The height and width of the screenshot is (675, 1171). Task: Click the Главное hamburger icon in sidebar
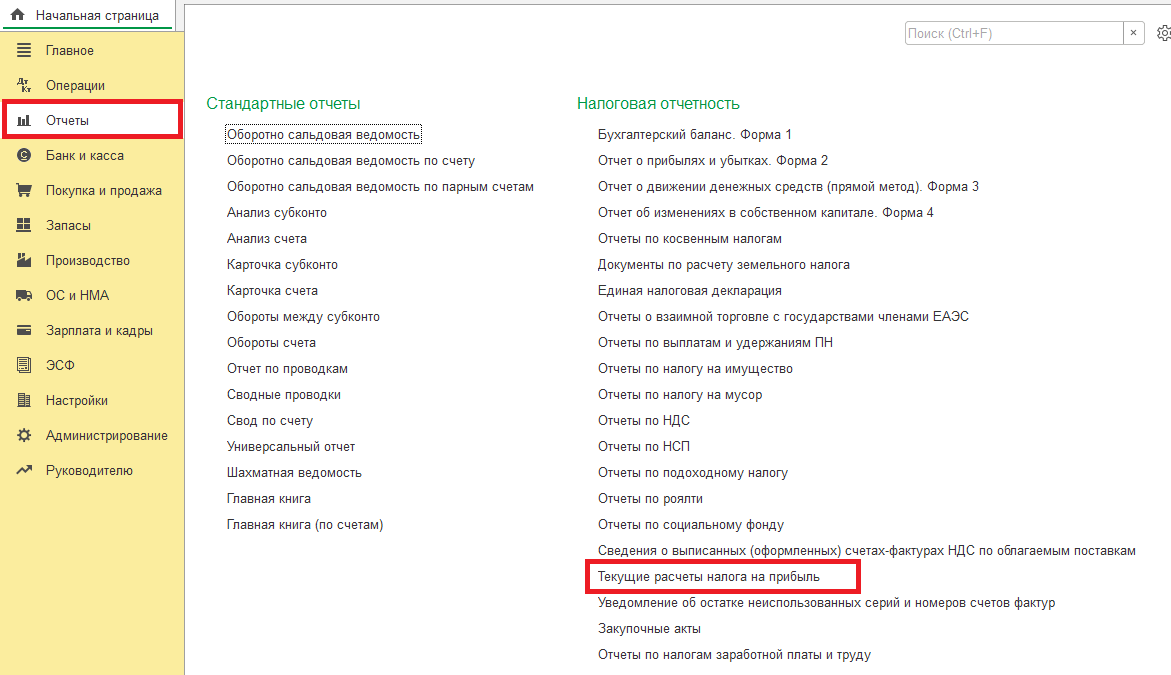[24, 51]
